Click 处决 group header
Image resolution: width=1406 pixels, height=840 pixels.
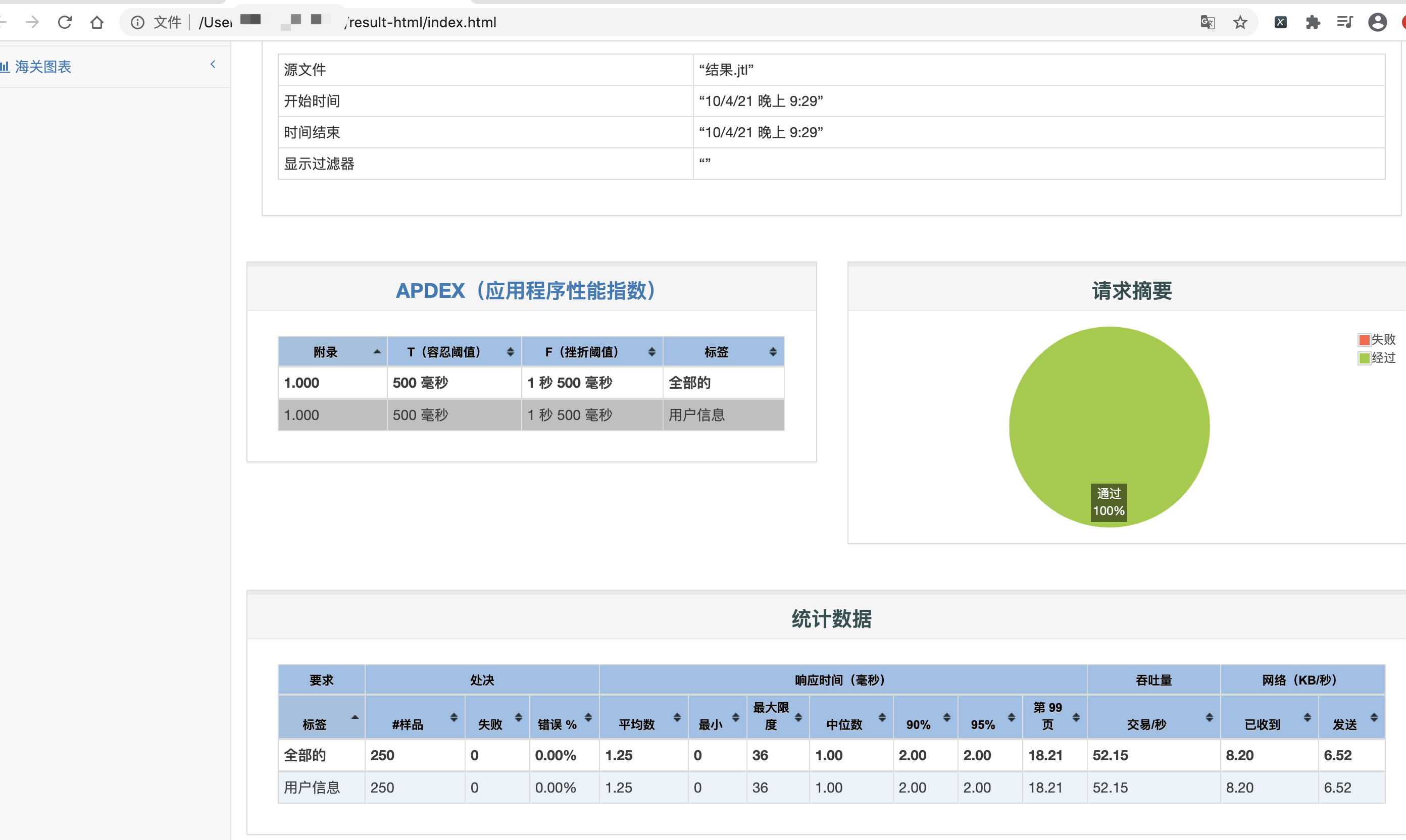coord(482,680)
